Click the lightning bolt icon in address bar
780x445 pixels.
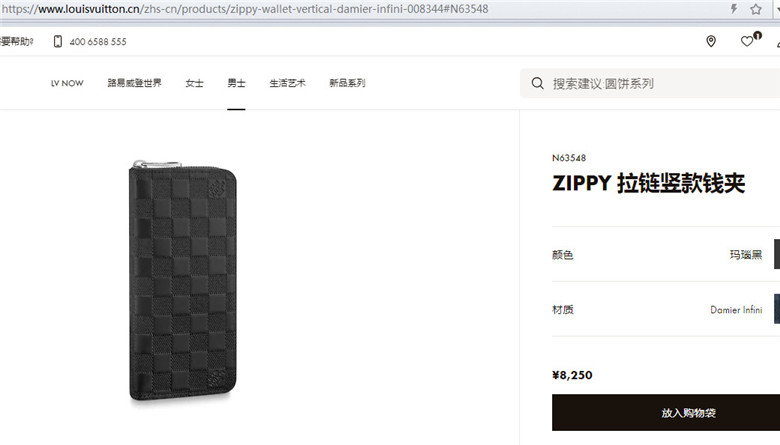point(734,8)
